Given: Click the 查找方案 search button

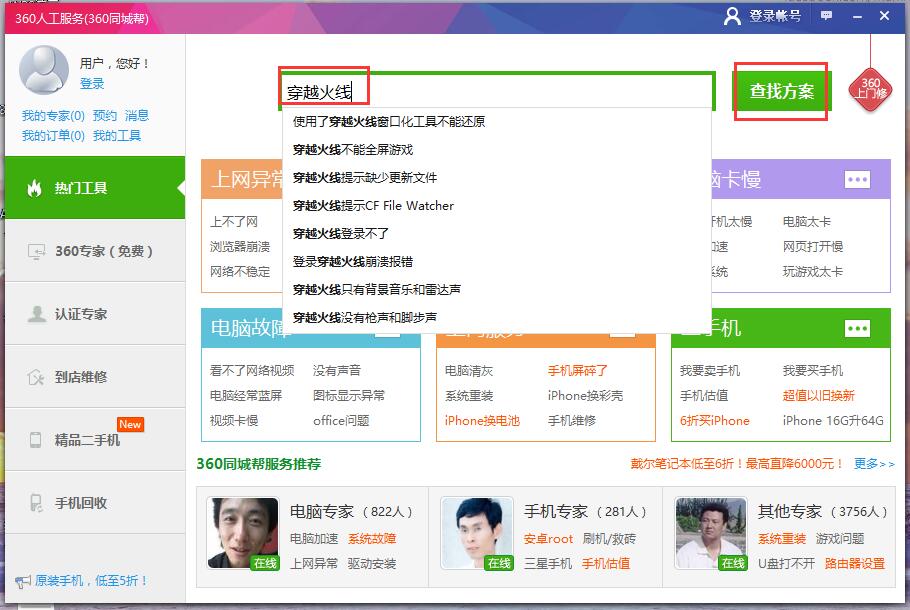Looking at the screenshot, I should [x=781, y=91].
